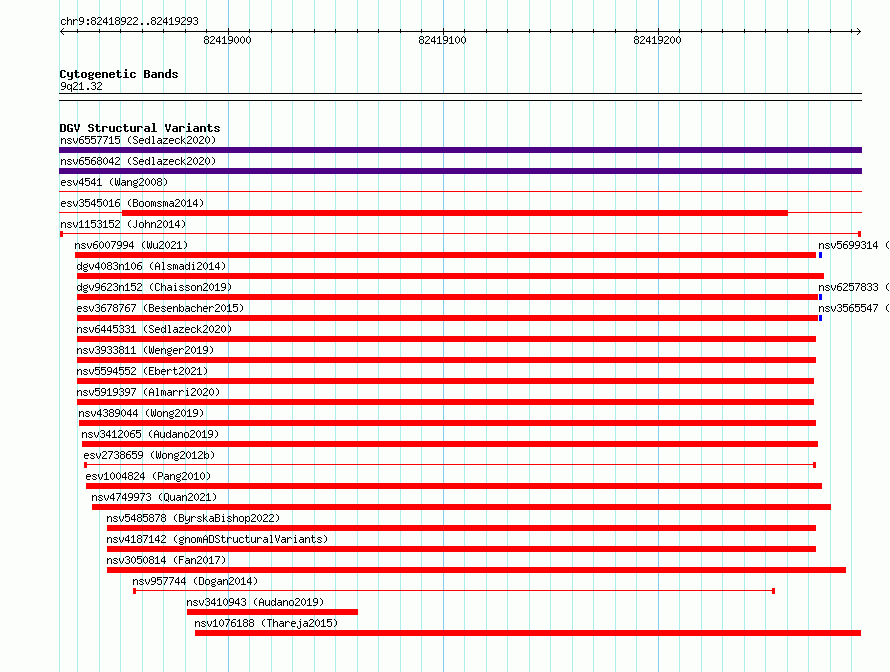
Task: Click the red bar for nsv4749973 (Quan2021)
Action: click(x=461, y=507)
